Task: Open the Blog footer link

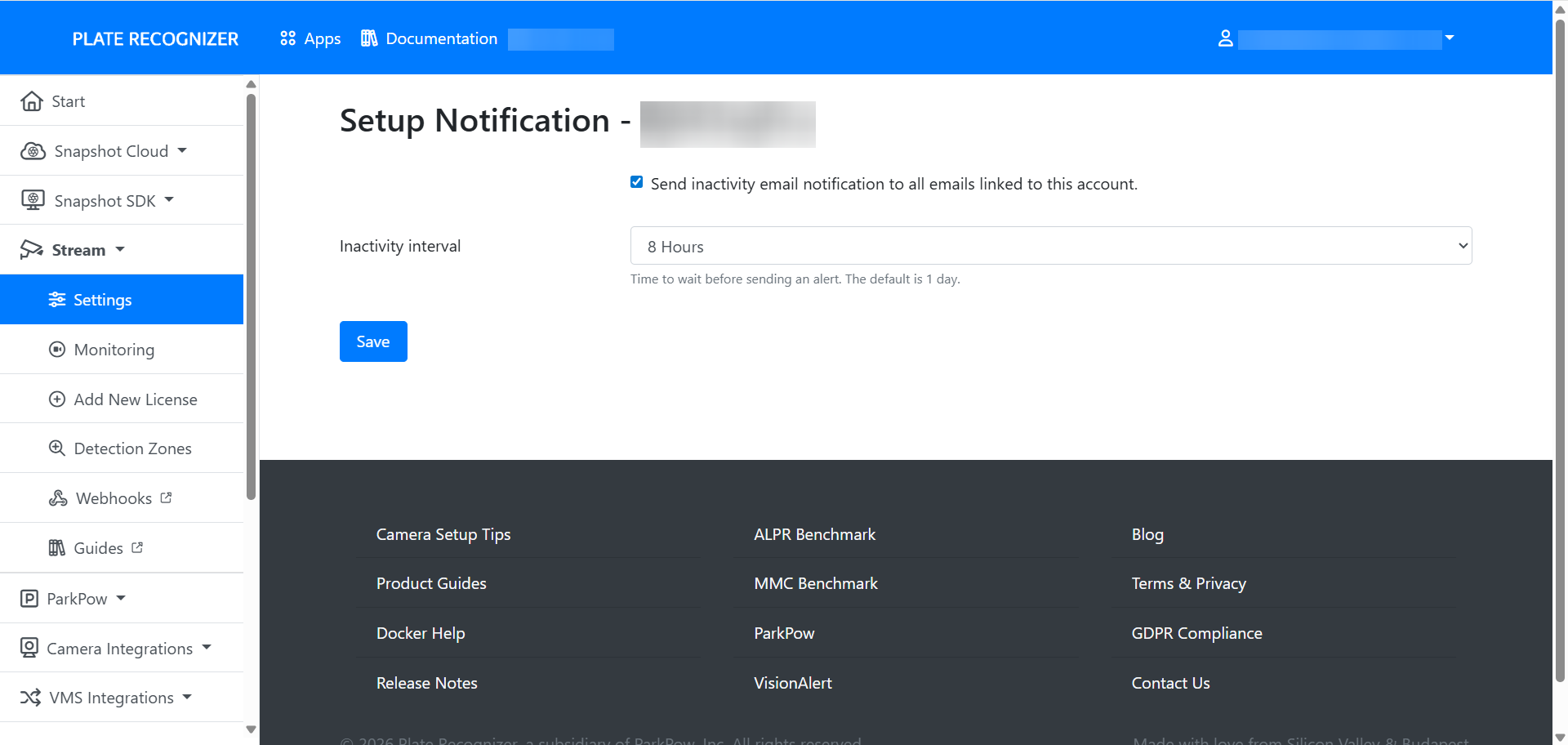Action: pyautogui.click(x=1147, y=534)
